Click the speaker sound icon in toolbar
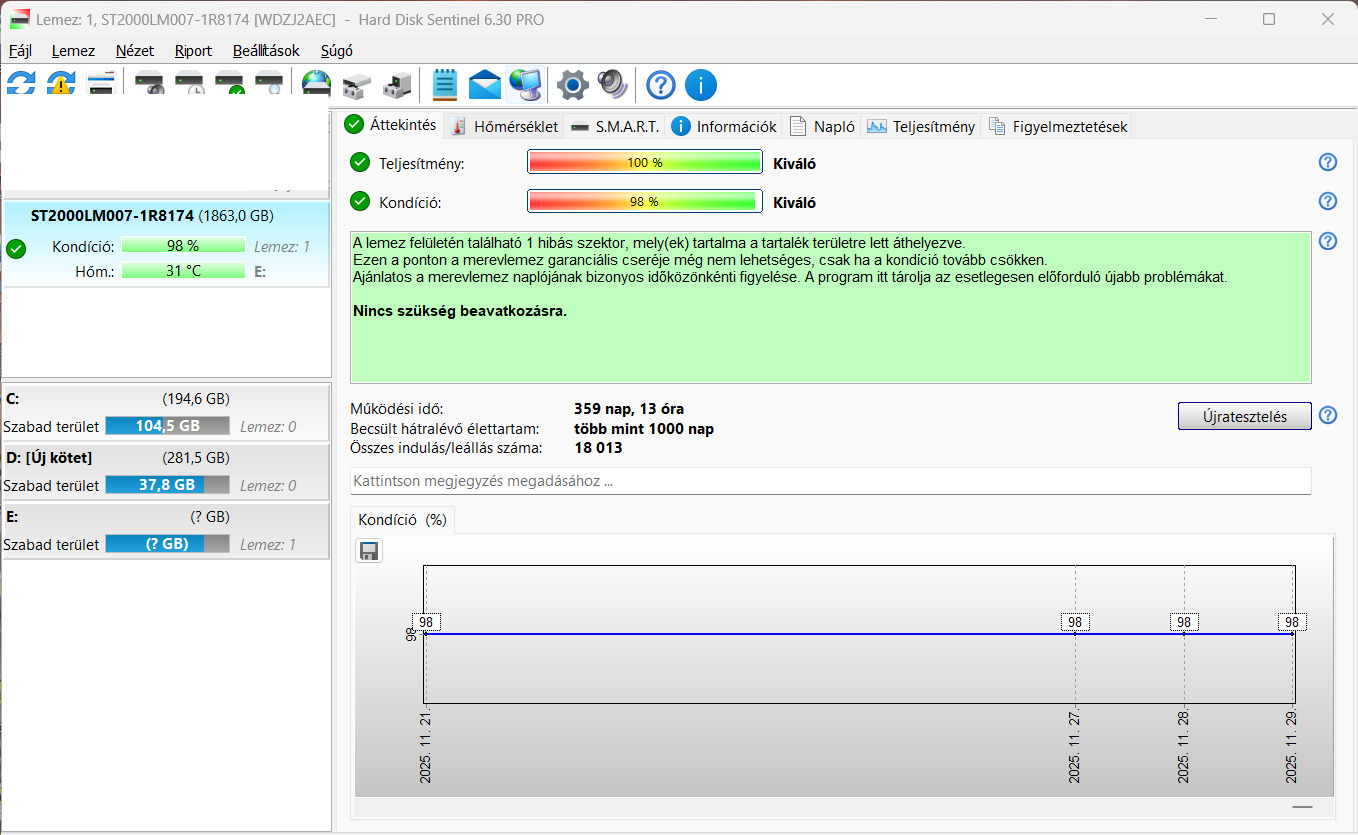Viewport: 1358px width, 835px height. (x=612, y=85)
